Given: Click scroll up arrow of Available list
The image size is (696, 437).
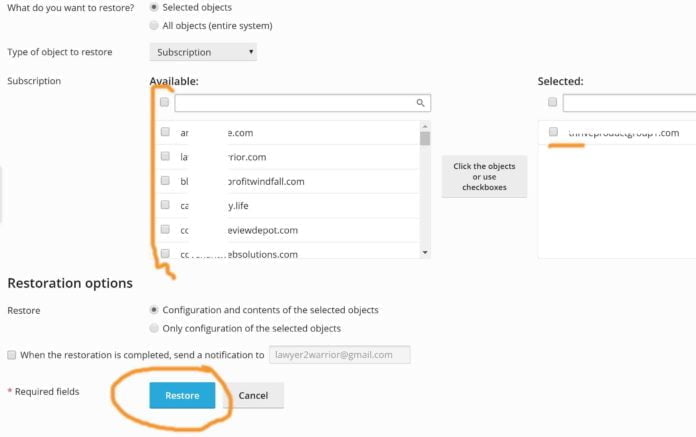Looking at the screenshot, I should click(425, 126).
